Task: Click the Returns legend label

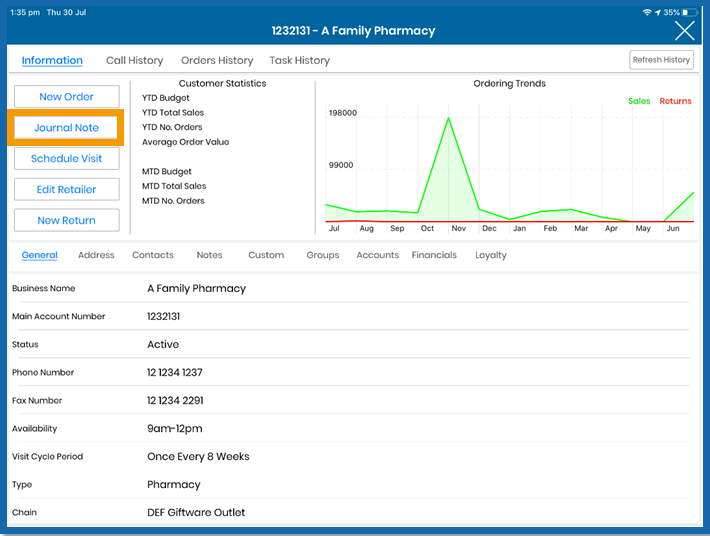Action: tap(675, 101)
